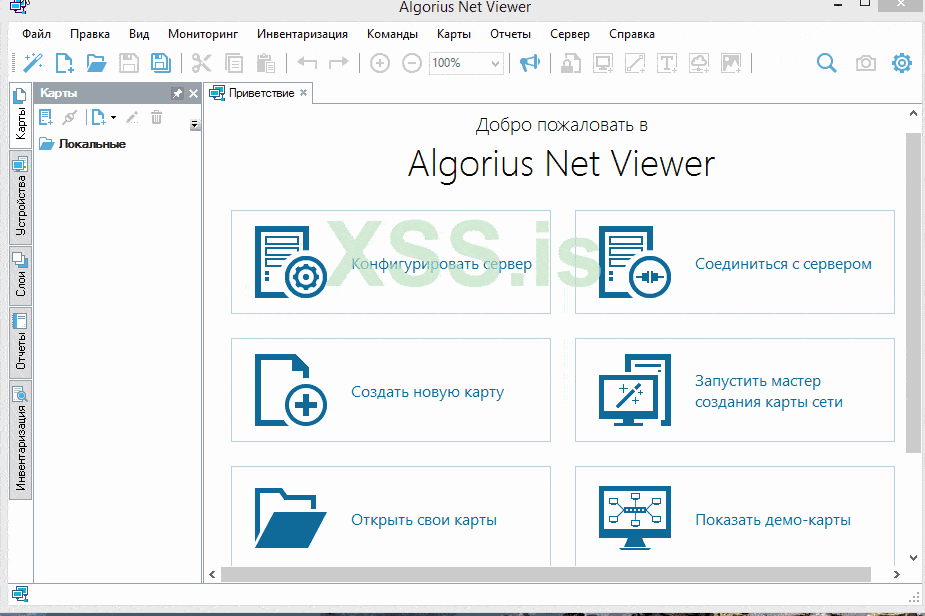The image size is (925, 616).
Task: Open the Мониторинг menu
Action: [x=203, y=34]
